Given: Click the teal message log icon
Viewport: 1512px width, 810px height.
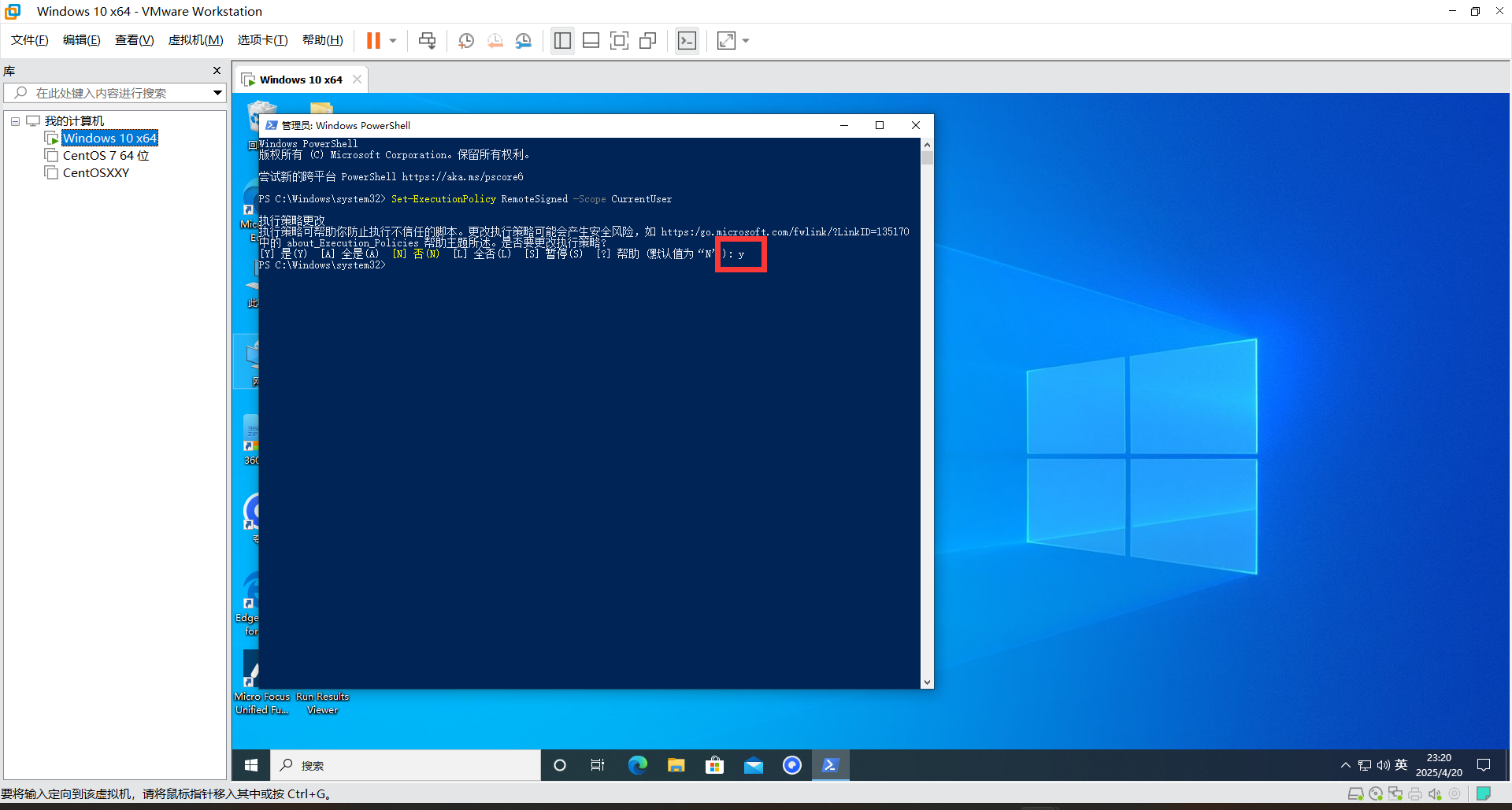Looking at the screenshot, I should point(1484,793).
